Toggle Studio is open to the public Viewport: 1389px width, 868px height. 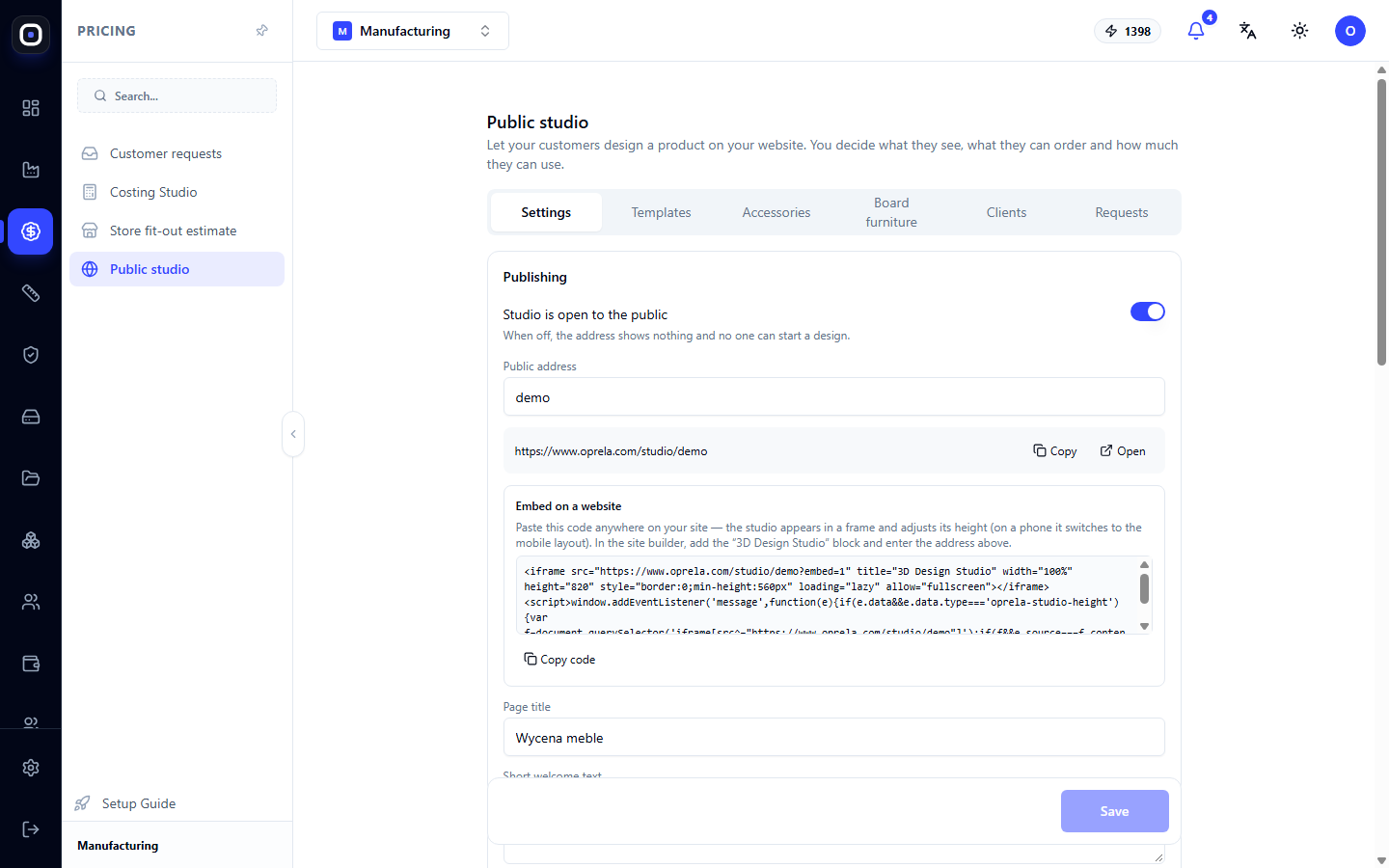(1148, 312)
